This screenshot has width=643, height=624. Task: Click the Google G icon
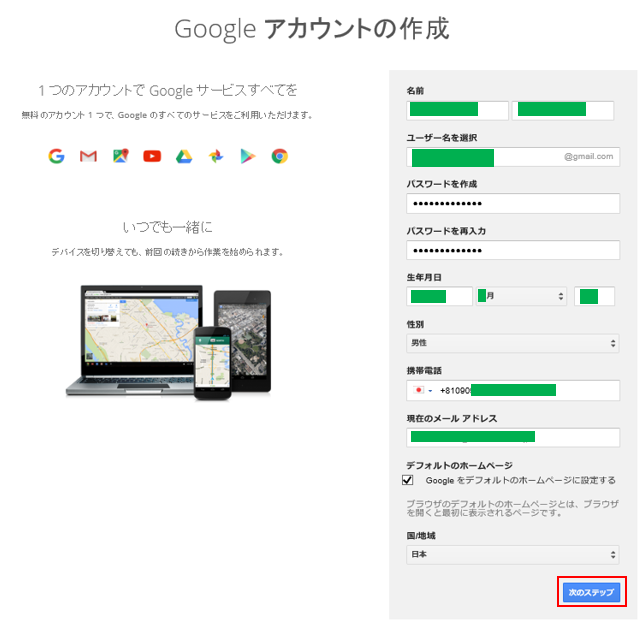56,156
